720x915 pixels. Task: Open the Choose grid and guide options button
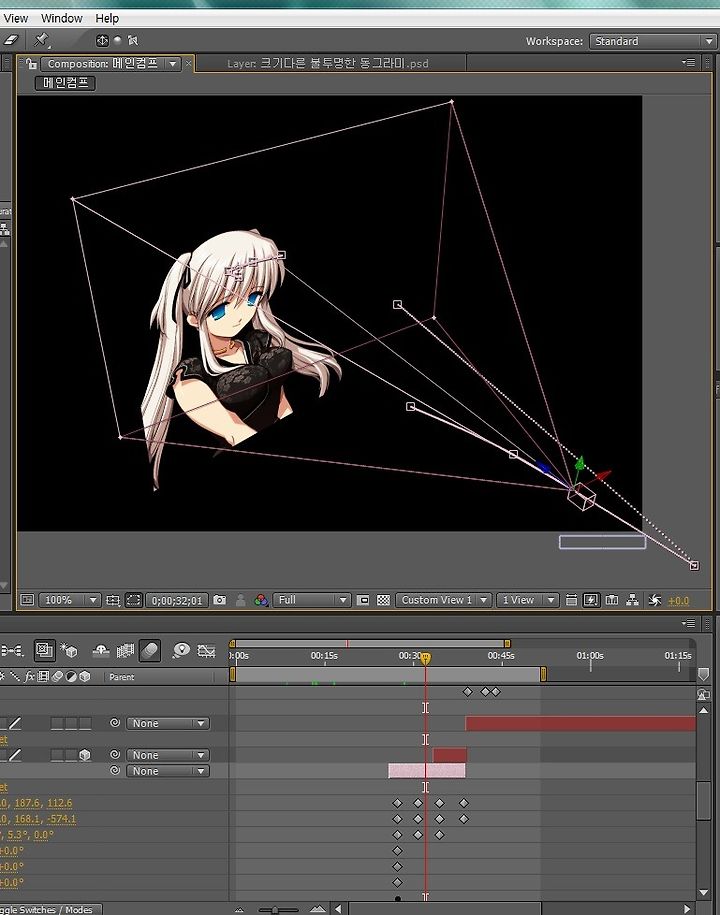point(113,600)
